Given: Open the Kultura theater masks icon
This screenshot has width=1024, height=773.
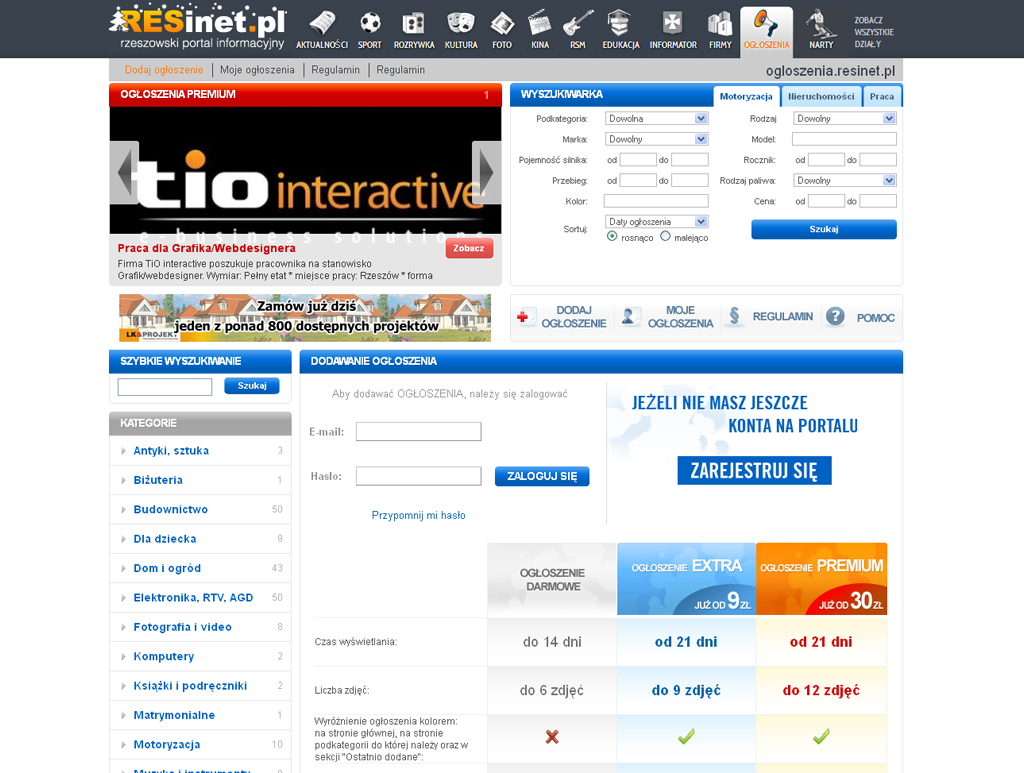Looking at the screenshot, I should [x=460, y=24].
